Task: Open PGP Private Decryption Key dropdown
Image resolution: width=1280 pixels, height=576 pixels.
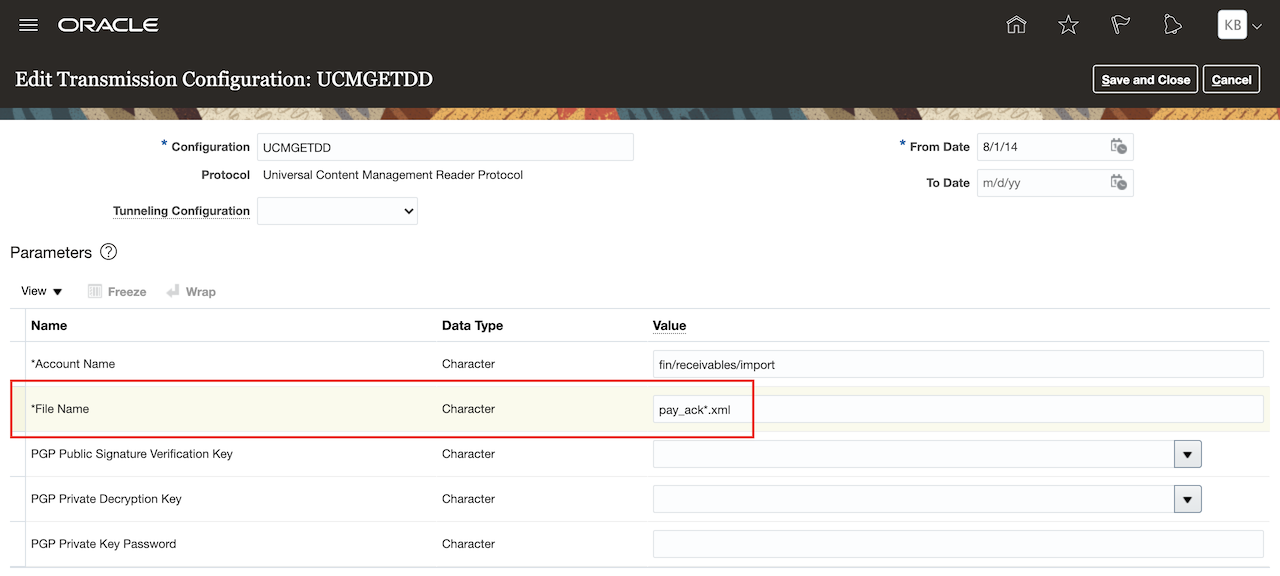Action: 1187,500
